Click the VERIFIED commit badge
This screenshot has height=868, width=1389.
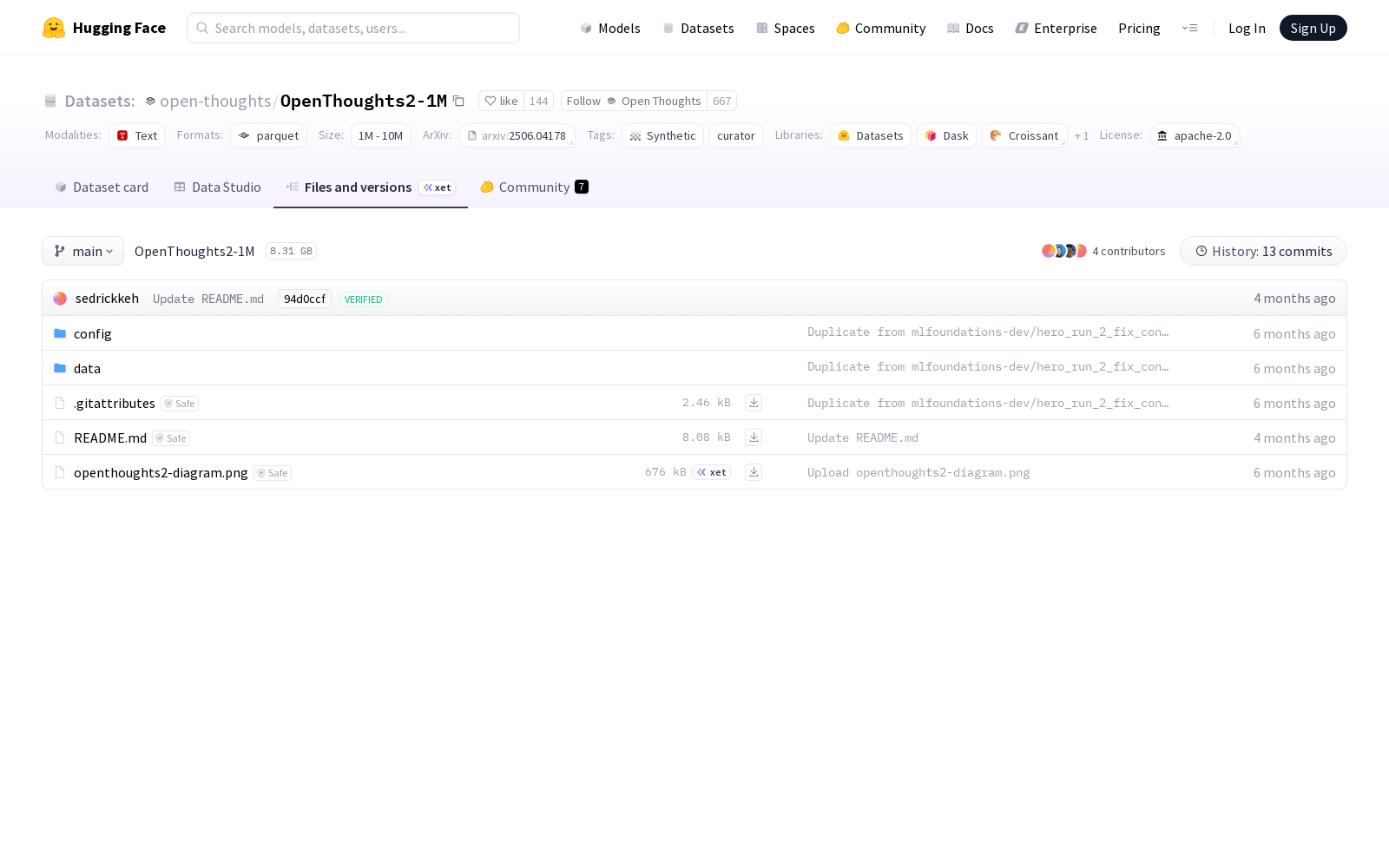[x=363, y=299]
